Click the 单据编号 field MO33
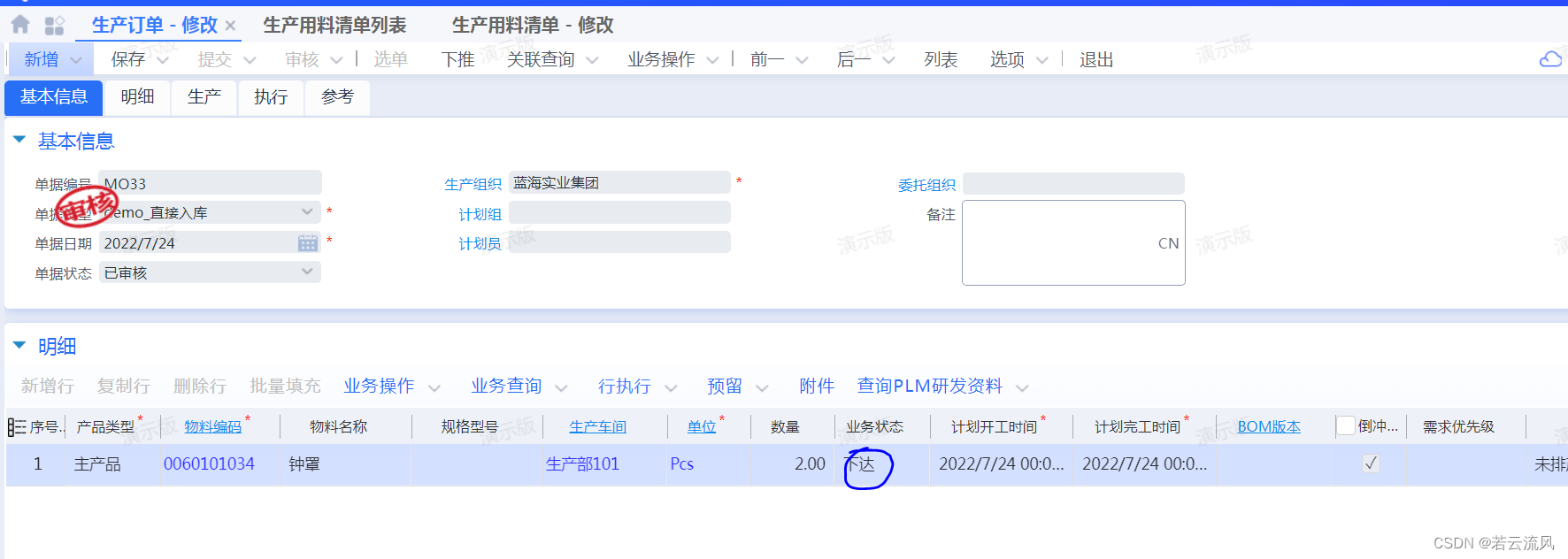This screenshot has height=559, width=1568. 210,183
